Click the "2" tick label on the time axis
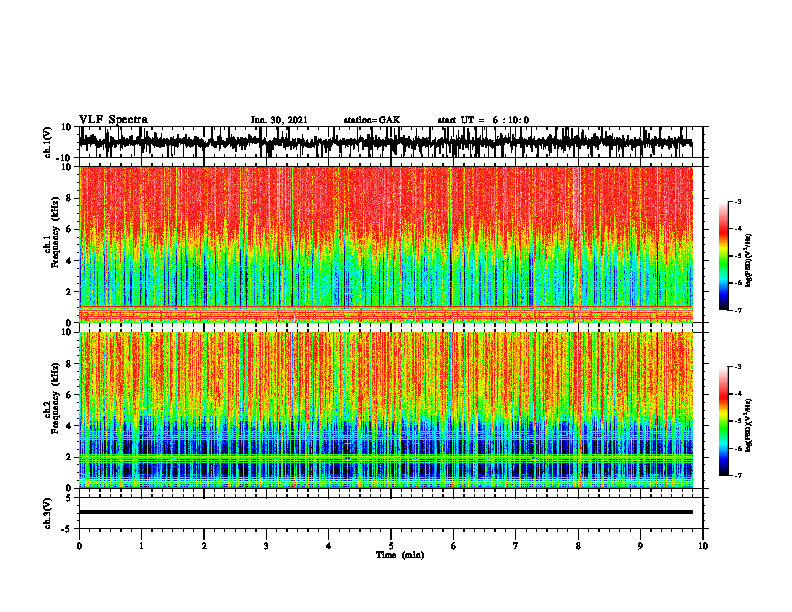792x612 pixels. [204, 546]
